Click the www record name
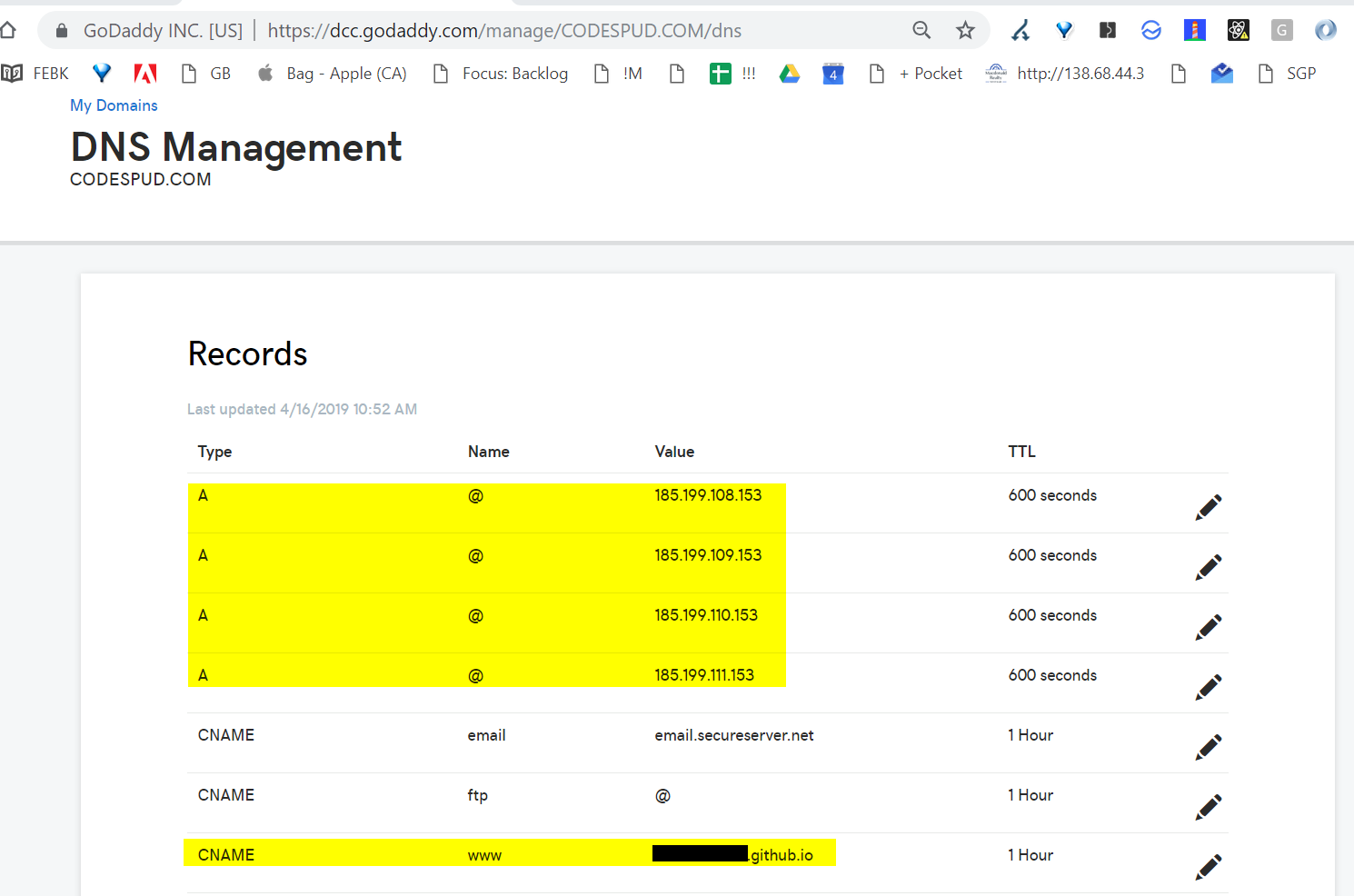1354x896 pixels. (x=485, y=856)
